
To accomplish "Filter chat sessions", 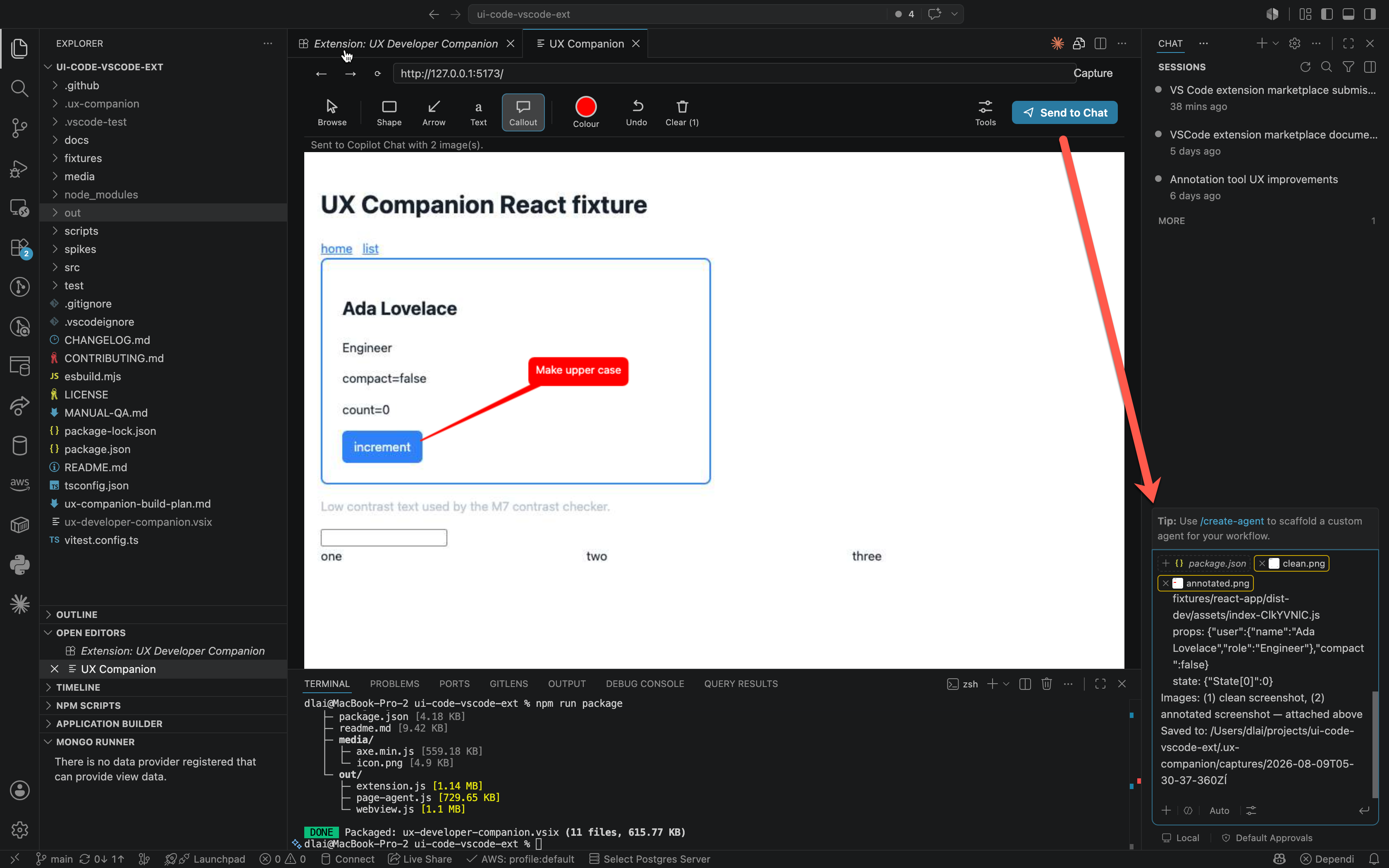I will (1348, 67).
